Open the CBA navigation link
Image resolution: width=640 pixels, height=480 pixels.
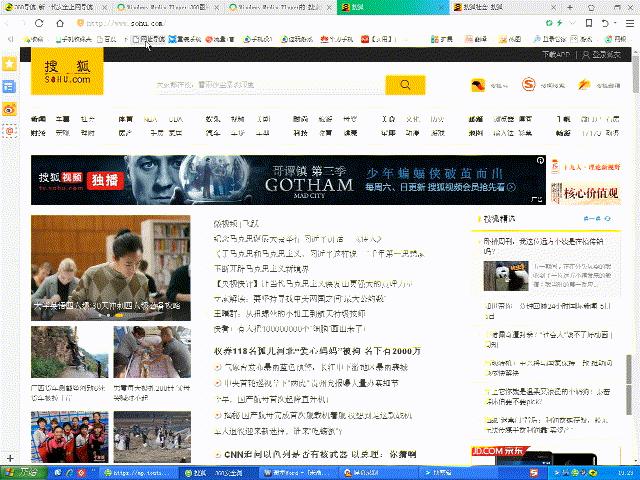(176, 119)
